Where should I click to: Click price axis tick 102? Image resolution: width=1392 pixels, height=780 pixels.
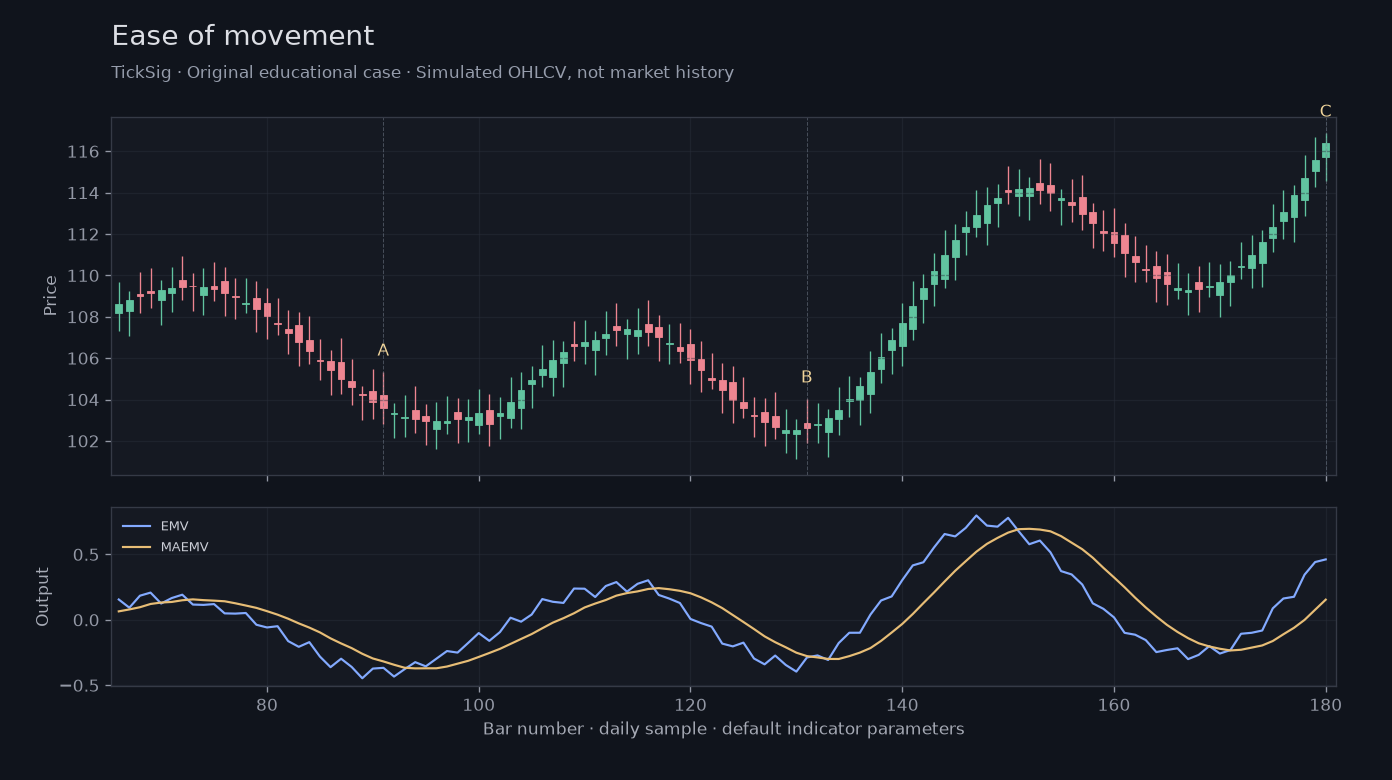(x=83, y=442)
